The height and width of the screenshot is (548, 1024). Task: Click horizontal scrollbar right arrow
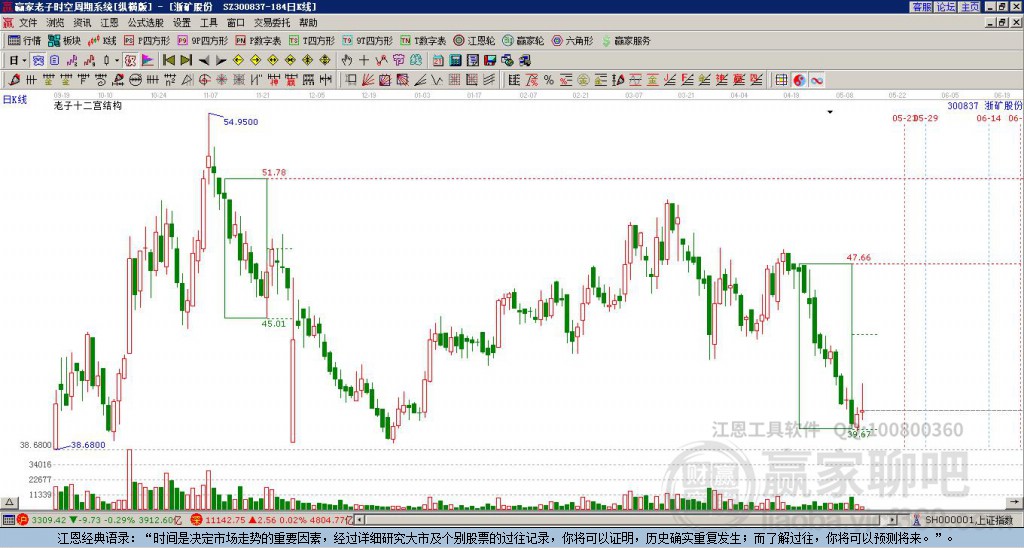coord(893,520)
